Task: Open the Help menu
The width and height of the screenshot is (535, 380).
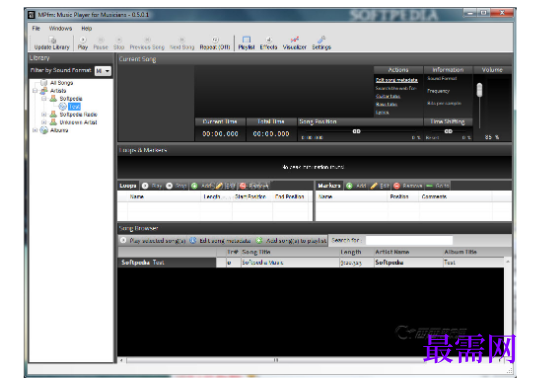Action: pos(87,28)
